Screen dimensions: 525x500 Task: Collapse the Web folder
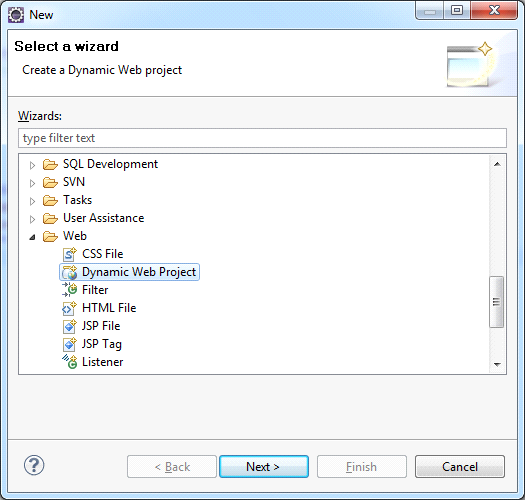click(x=32, y=237)
